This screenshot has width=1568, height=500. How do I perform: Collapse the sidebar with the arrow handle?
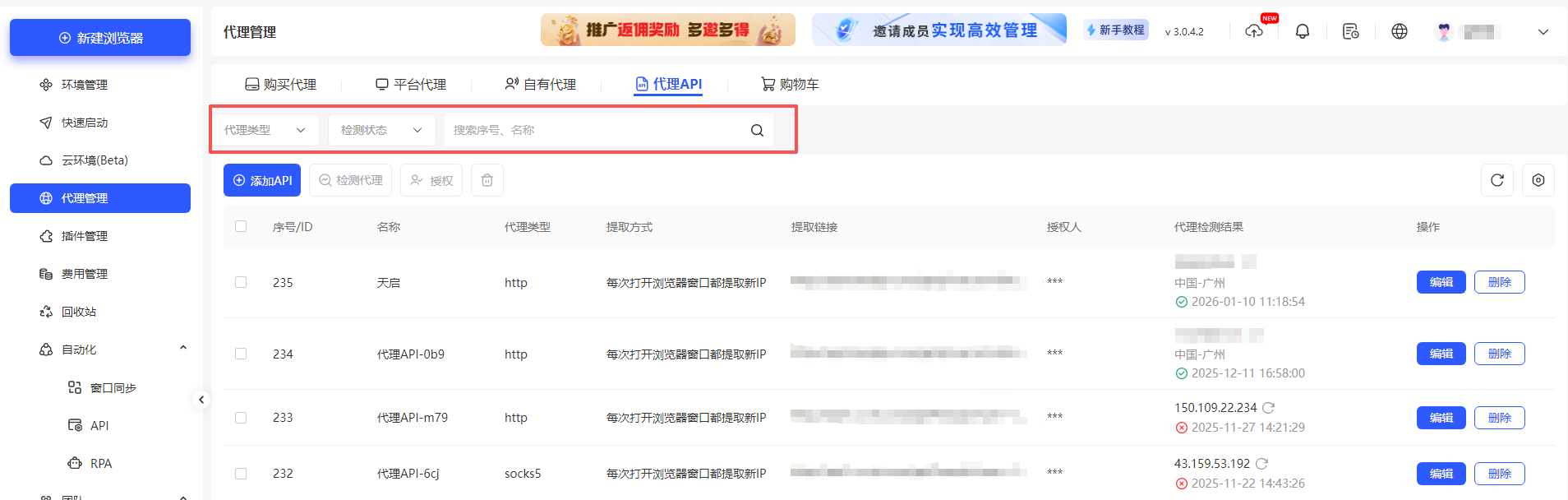coord(201,400)
